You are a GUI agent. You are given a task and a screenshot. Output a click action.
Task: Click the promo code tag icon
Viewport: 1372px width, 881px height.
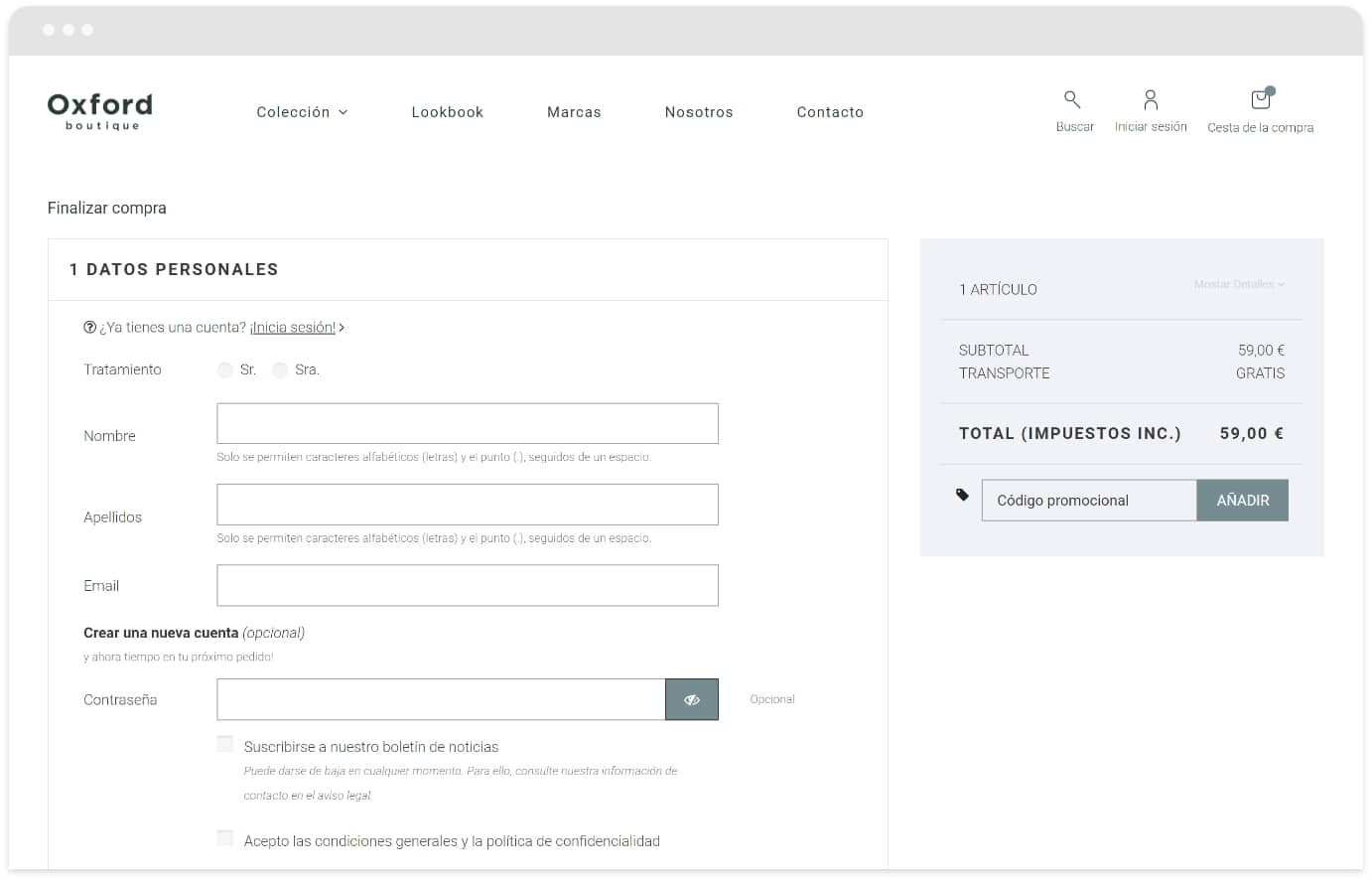[x=962, y=495]
